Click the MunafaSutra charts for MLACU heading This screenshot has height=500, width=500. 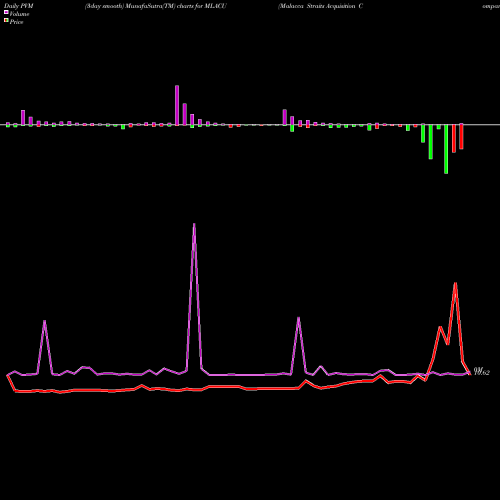(156, 6)
